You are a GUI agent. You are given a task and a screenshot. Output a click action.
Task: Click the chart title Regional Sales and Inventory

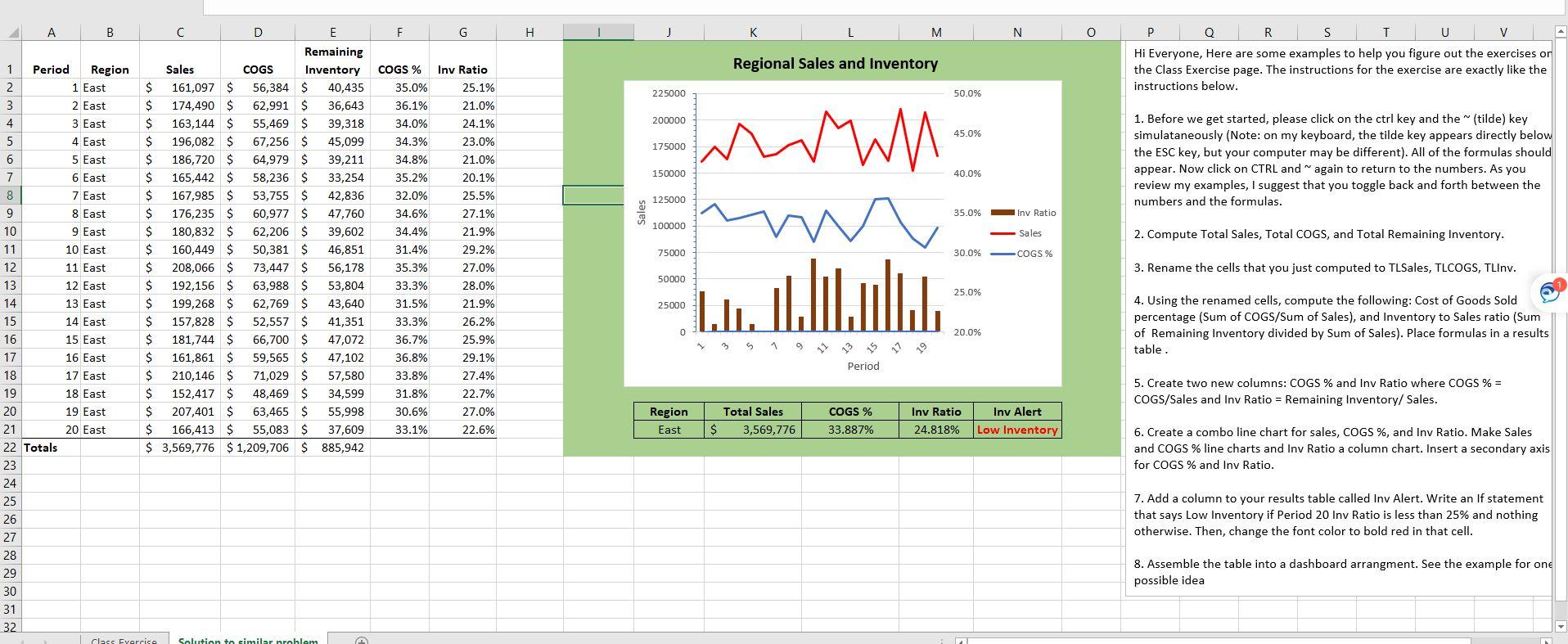pyautogui.click(x=835, y=63)
